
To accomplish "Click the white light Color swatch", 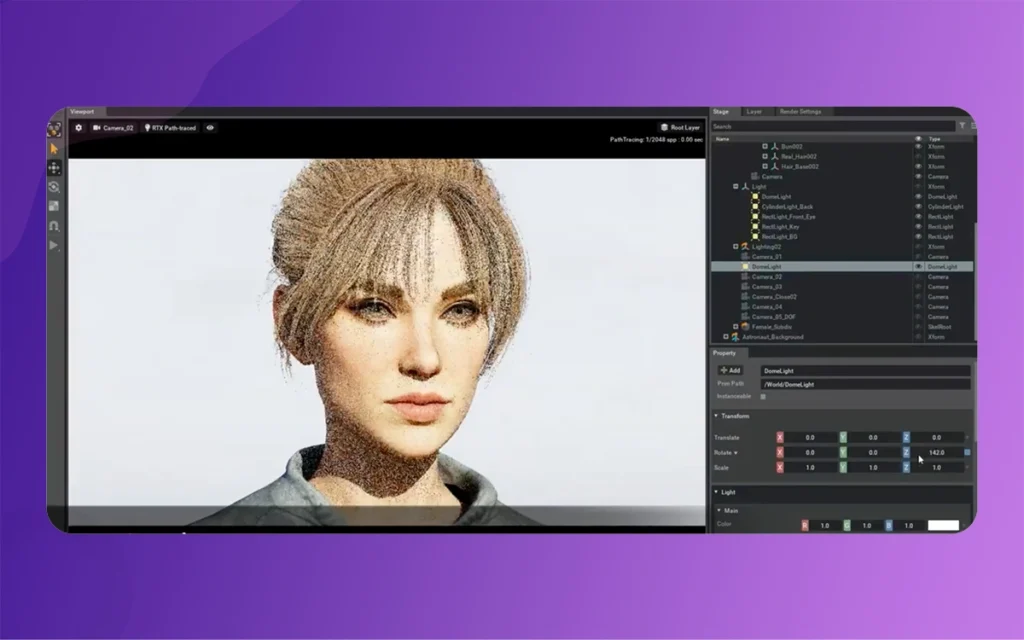I will 943,525.
